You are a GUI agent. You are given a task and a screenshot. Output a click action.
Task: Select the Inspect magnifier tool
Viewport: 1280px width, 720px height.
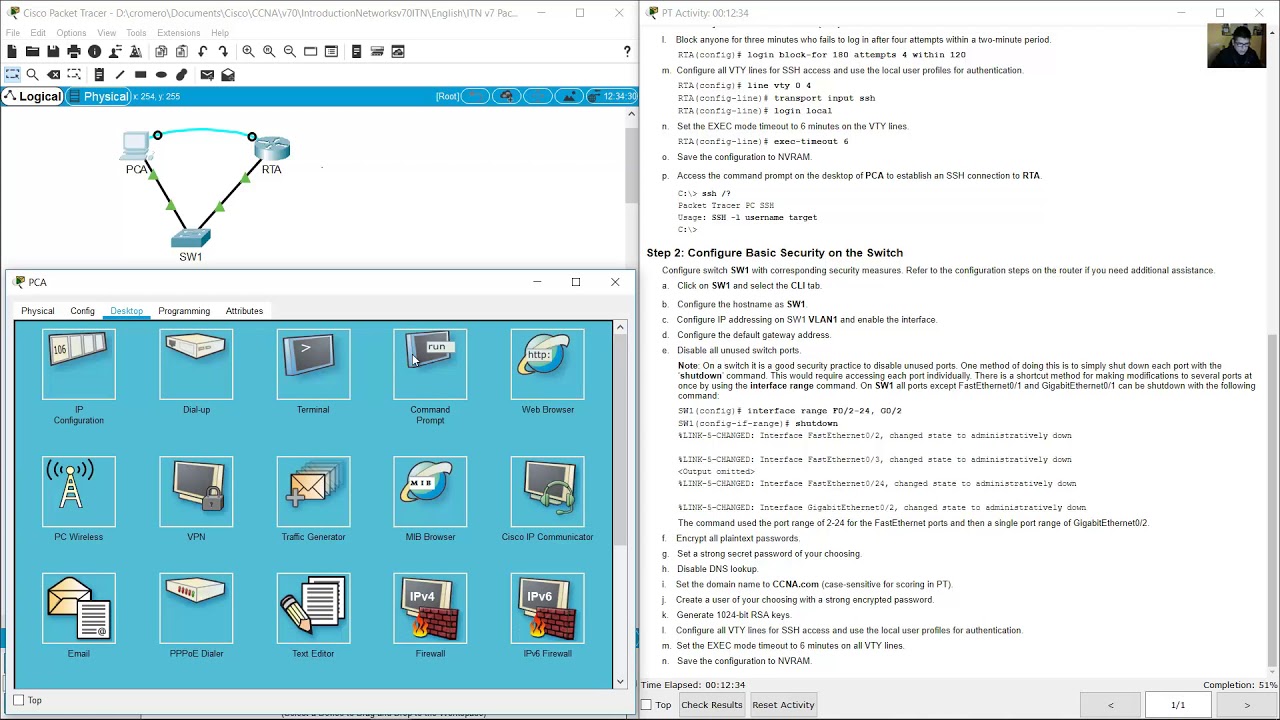[x=32, y=74]
